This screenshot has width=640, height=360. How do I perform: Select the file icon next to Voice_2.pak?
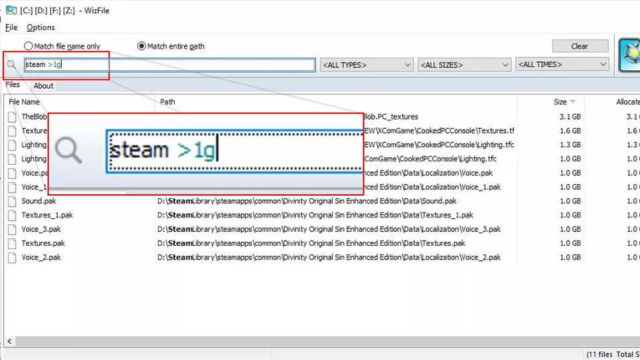[x=12, y=258]
